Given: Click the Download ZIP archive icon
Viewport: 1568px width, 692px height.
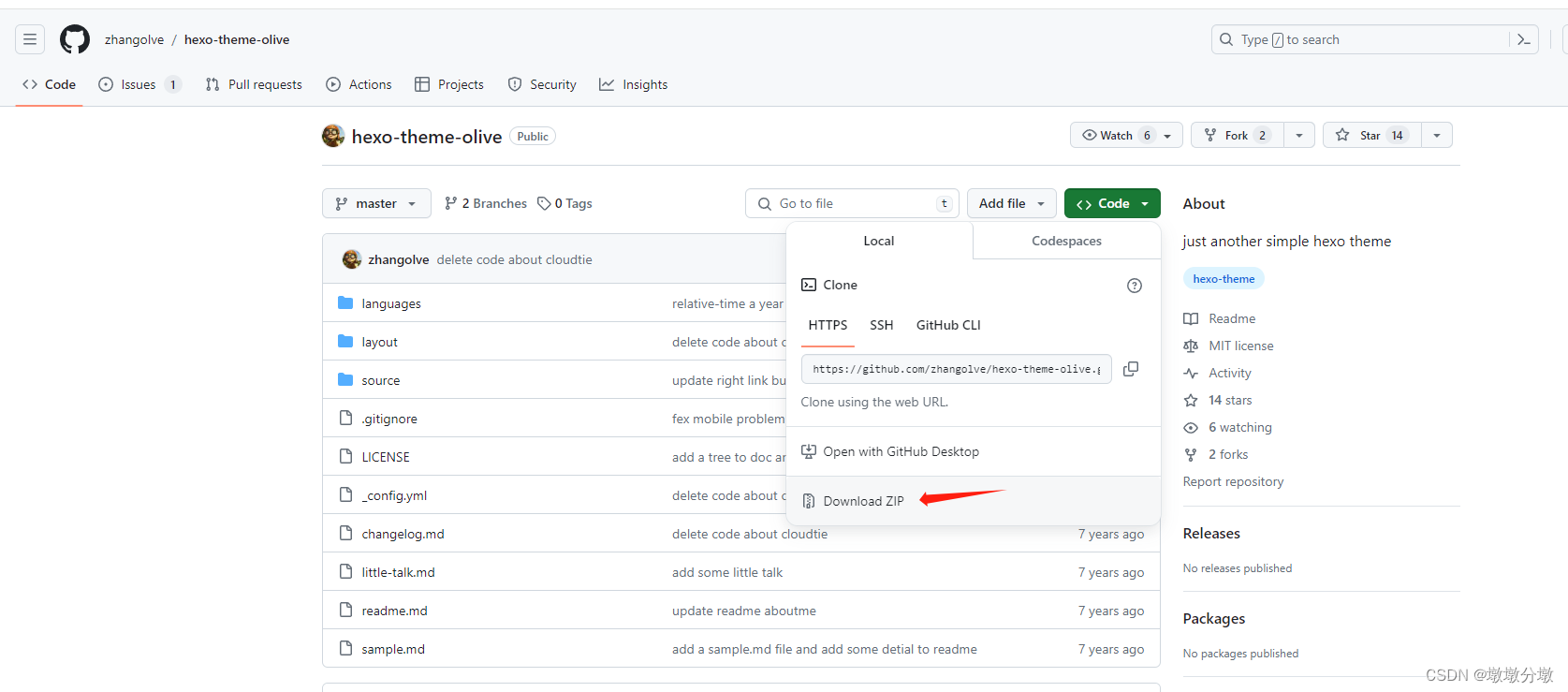Looking at the screenshot, I should [x=809, y=501].
